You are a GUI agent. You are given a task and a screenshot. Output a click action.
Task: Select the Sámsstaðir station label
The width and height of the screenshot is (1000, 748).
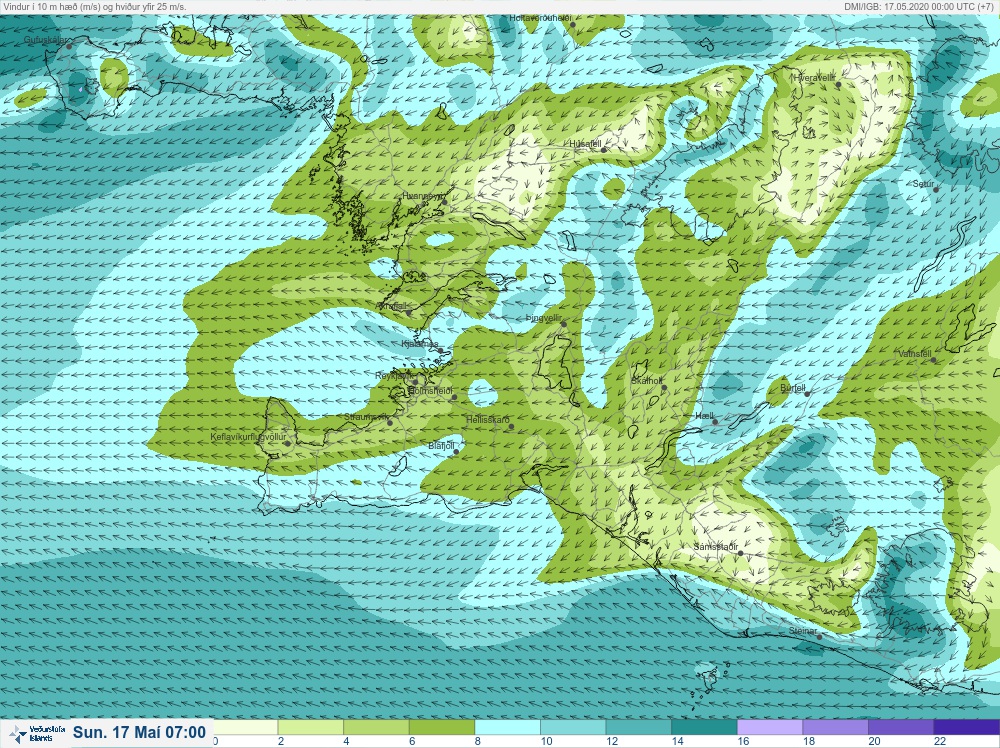pyautogui.click(x=716, y=547)
